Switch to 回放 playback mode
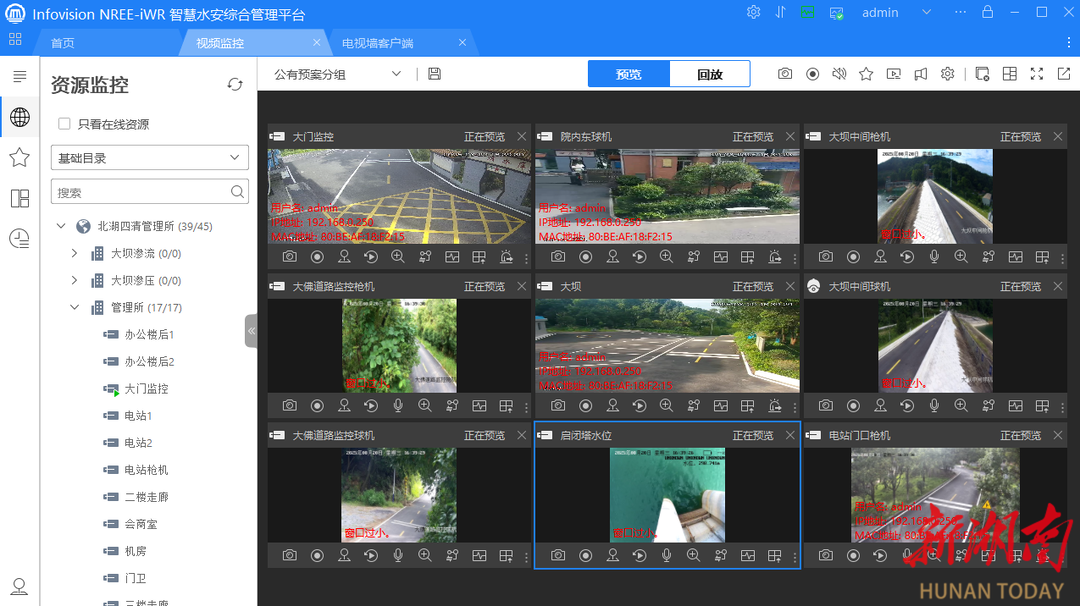 click(710, 73)
